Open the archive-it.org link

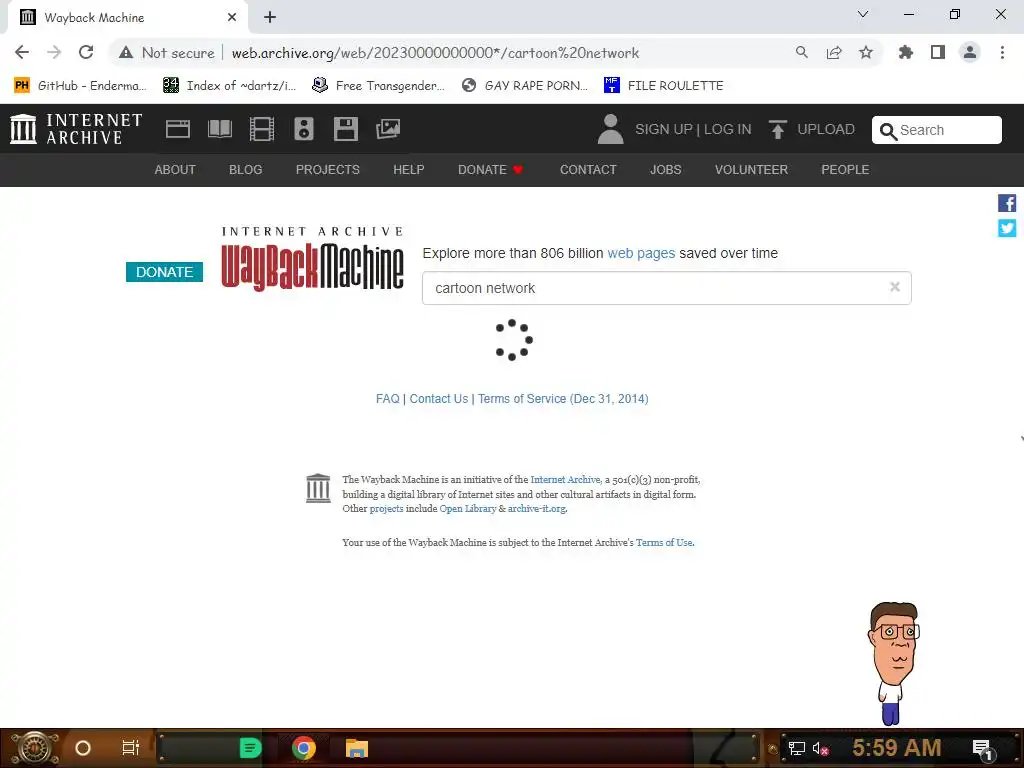coord(537,509)
